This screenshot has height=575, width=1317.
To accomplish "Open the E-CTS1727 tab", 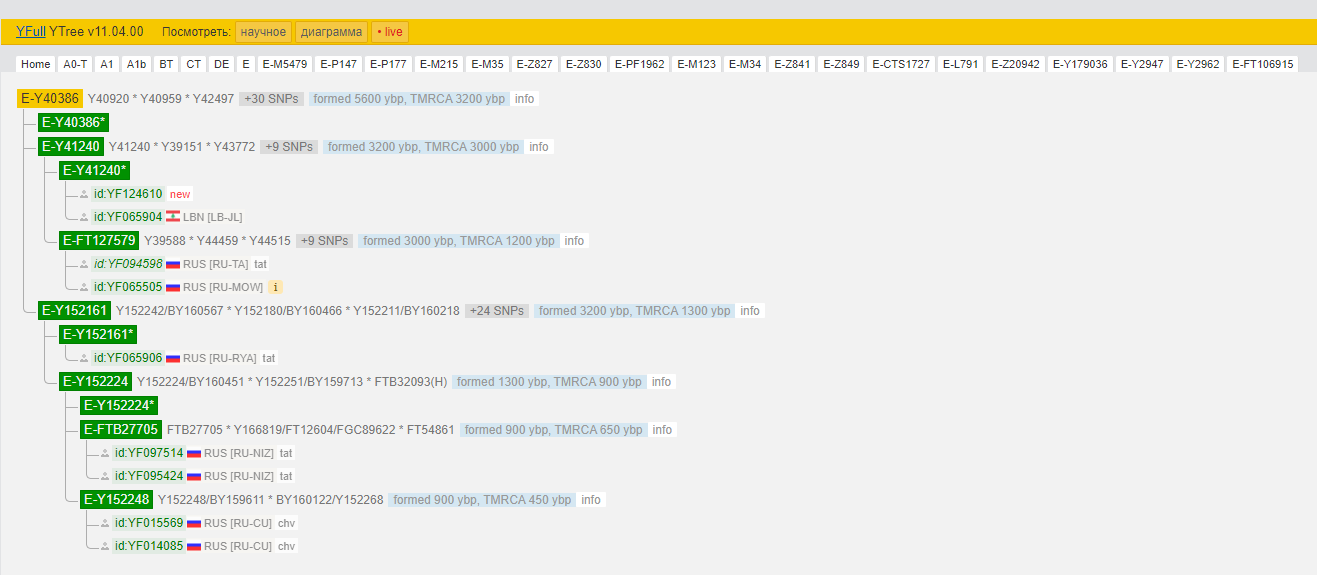I will click(x=901, y=64).
